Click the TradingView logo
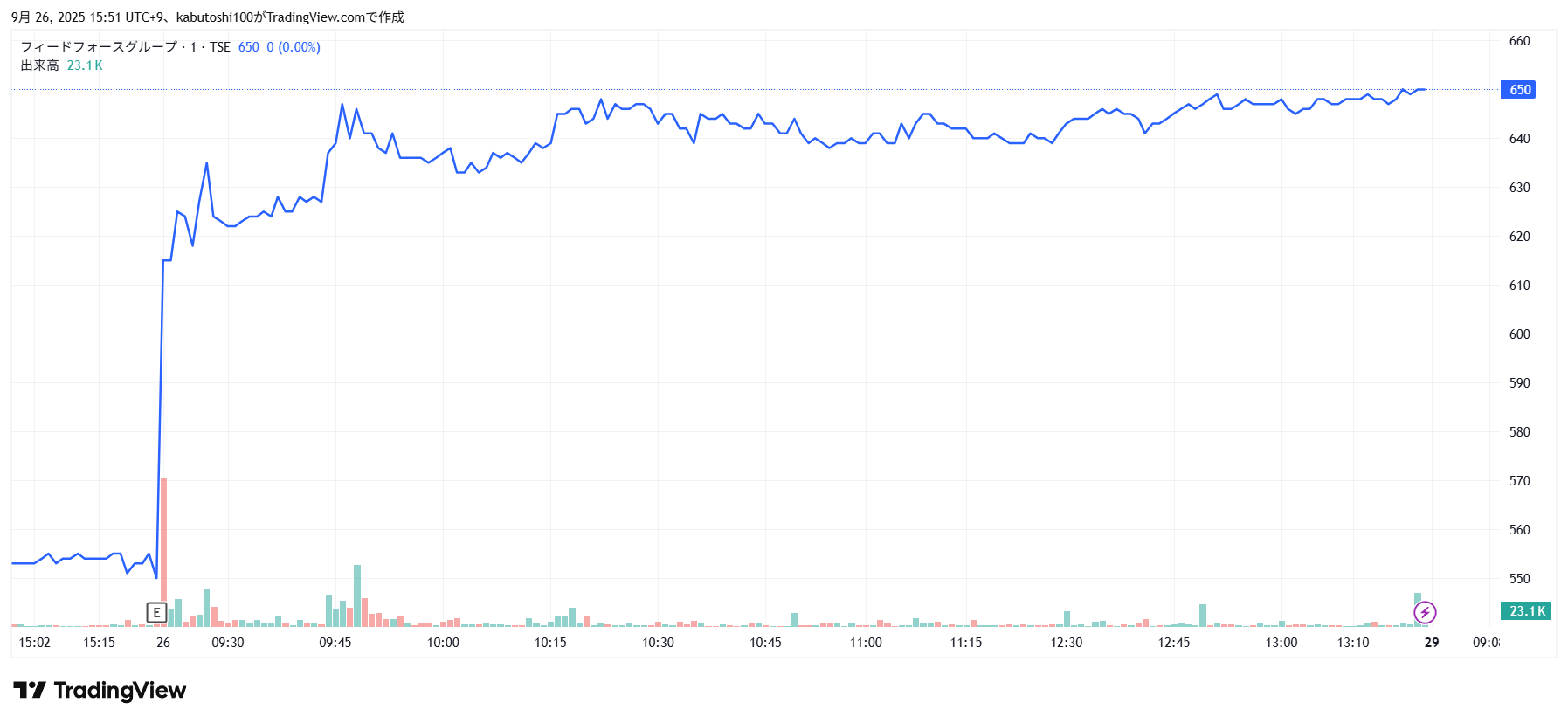Screen dimensions: 1568x723 pos(100,691)
